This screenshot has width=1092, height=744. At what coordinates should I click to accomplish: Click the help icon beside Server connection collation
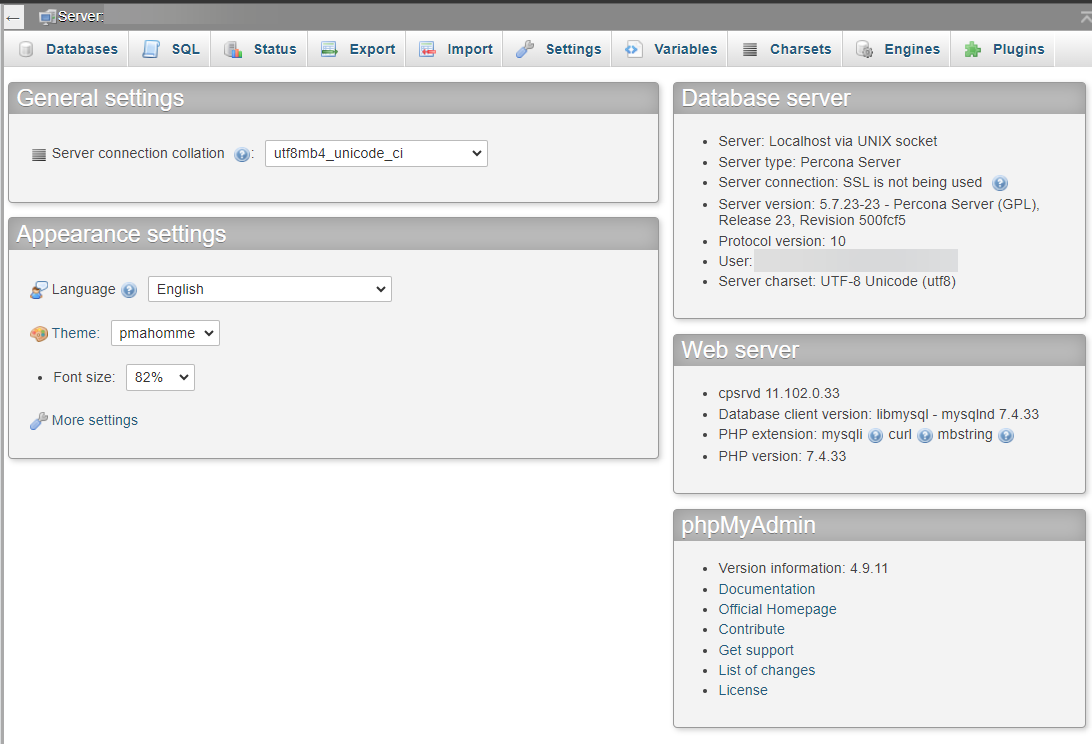click(242, 153)
